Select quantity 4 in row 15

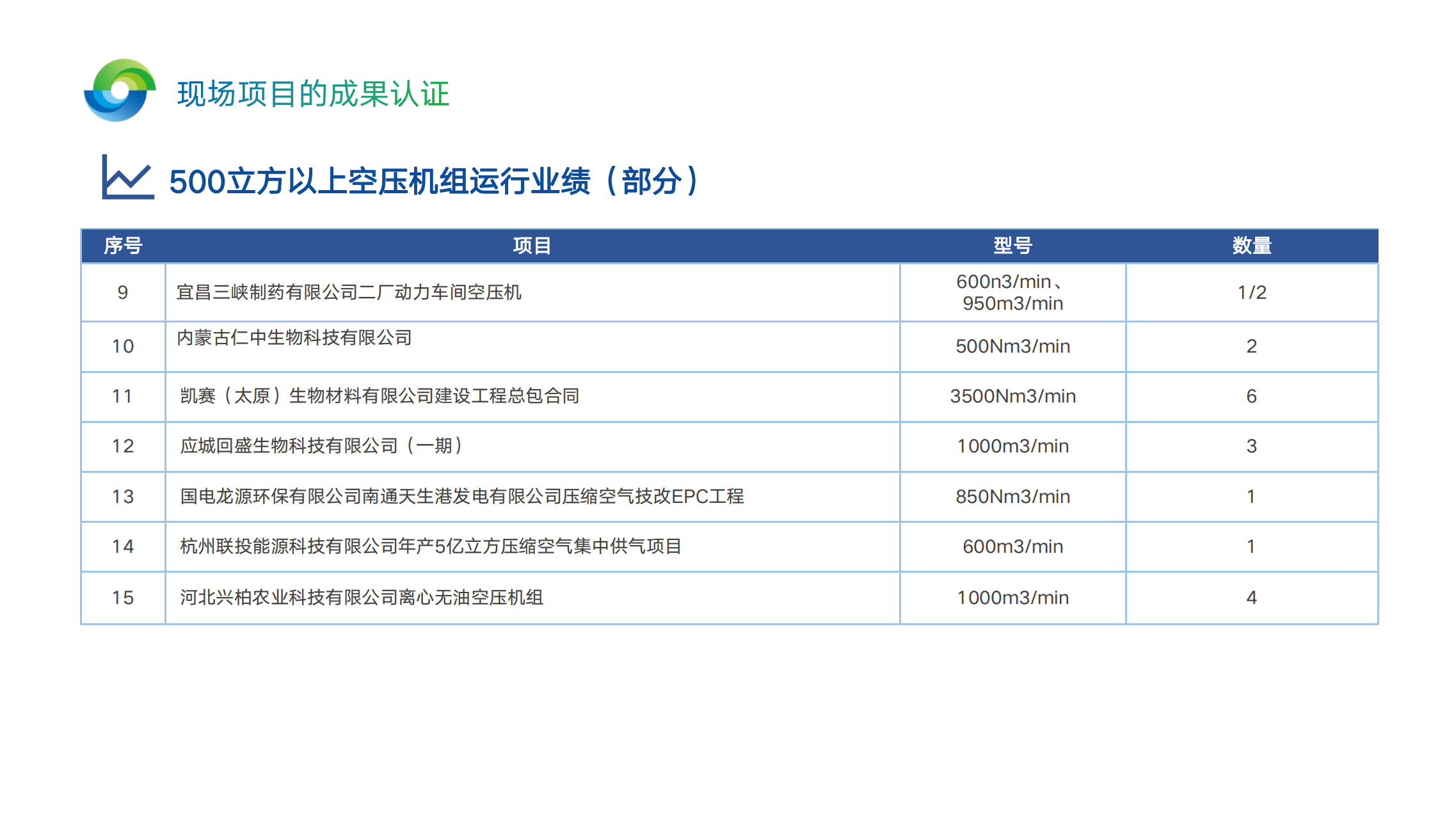[x=1252, y=598]
